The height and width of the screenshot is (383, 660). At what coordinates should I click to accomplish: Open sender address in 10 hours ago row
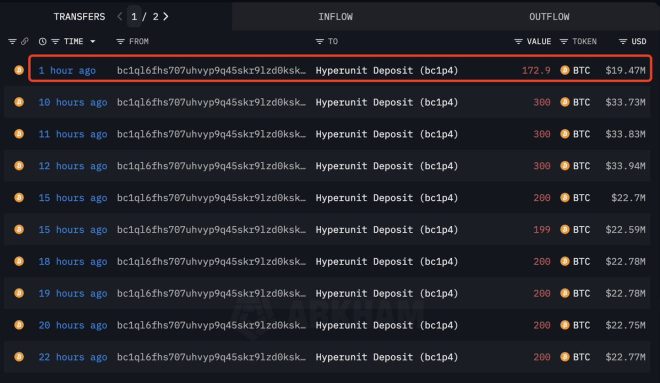[211, 102]
